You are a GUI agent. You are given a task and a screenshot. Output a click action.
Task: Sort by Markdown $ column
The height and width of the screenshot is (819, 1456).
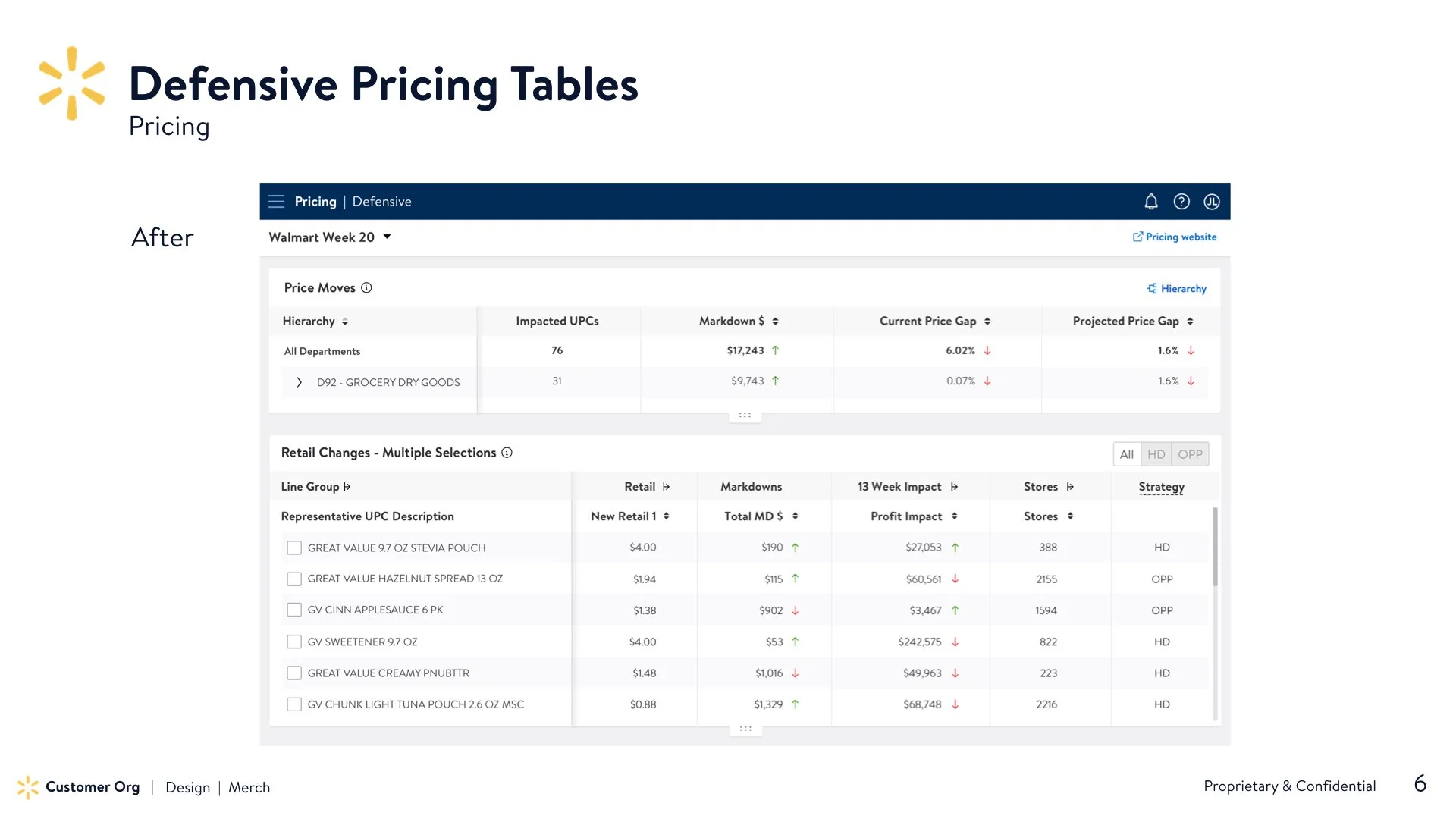click(x=775, y=322)
